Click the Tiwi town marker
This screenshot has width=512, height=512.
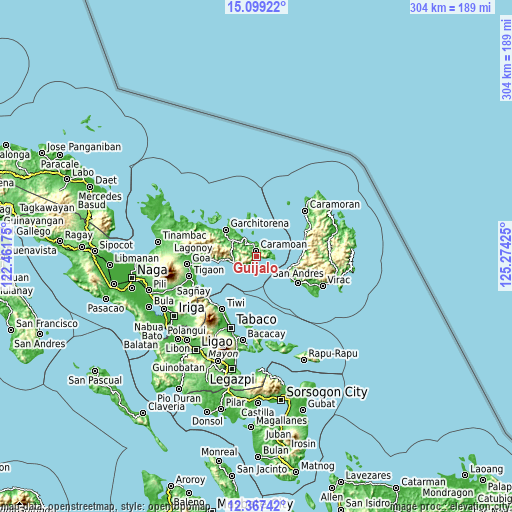pos(222,309)
